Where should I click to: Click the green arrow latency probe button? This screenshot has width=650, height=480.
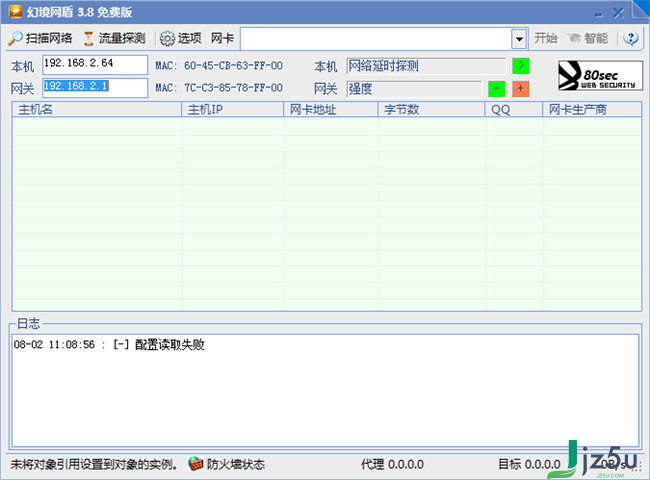pos(521,66)
